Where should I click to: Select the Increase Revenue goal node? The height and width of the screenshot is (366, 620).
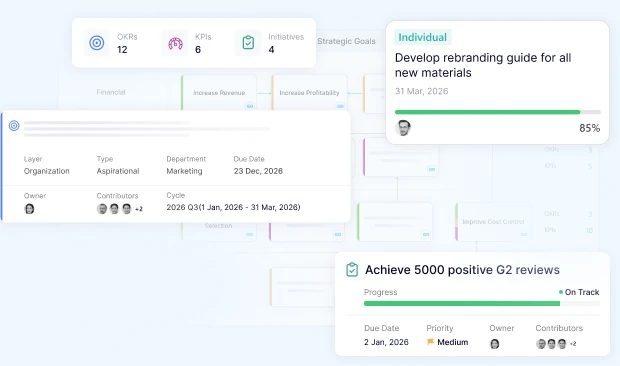[219, 92]
